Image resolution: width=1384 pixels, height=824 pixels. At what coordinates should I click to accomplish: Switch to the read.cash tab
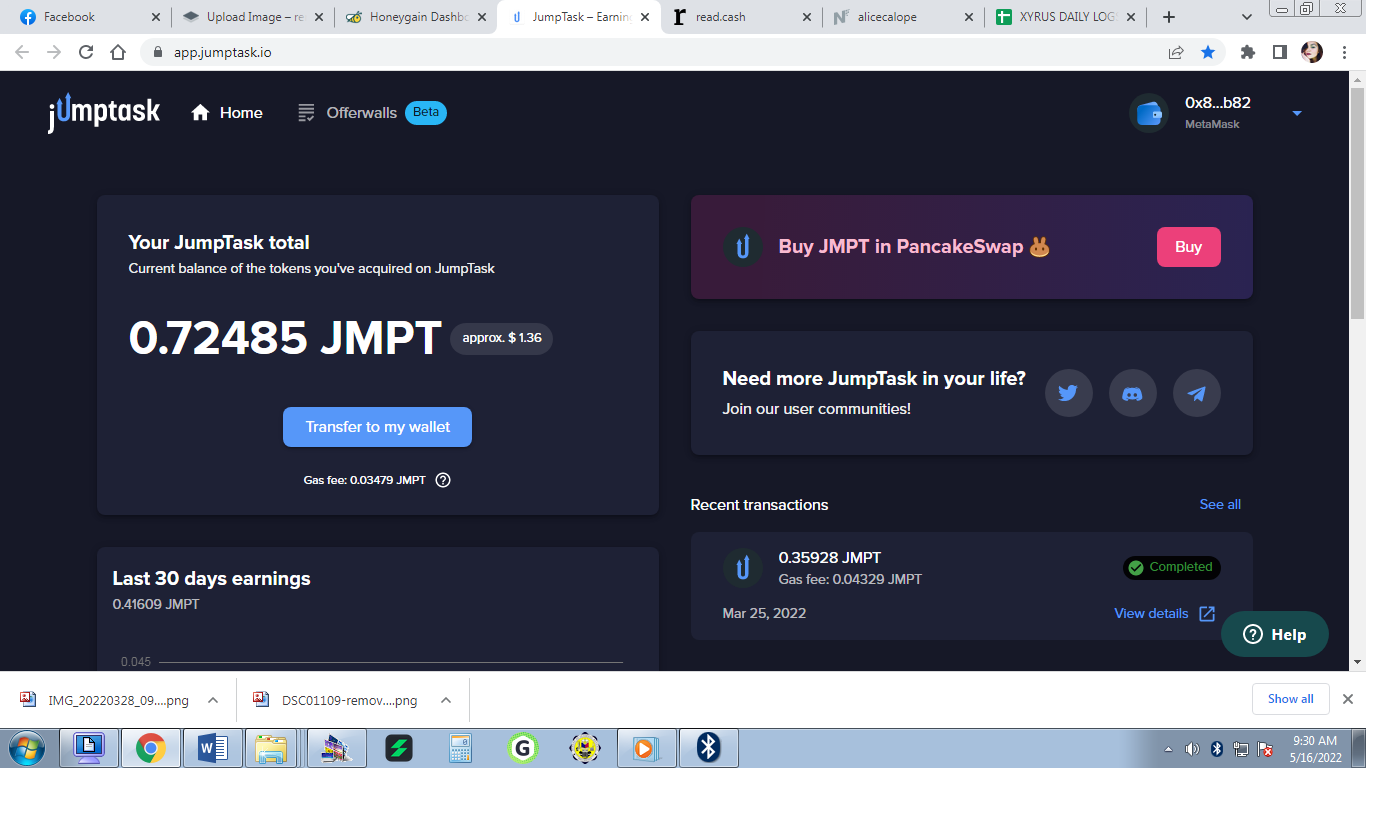tap(740, 17)
